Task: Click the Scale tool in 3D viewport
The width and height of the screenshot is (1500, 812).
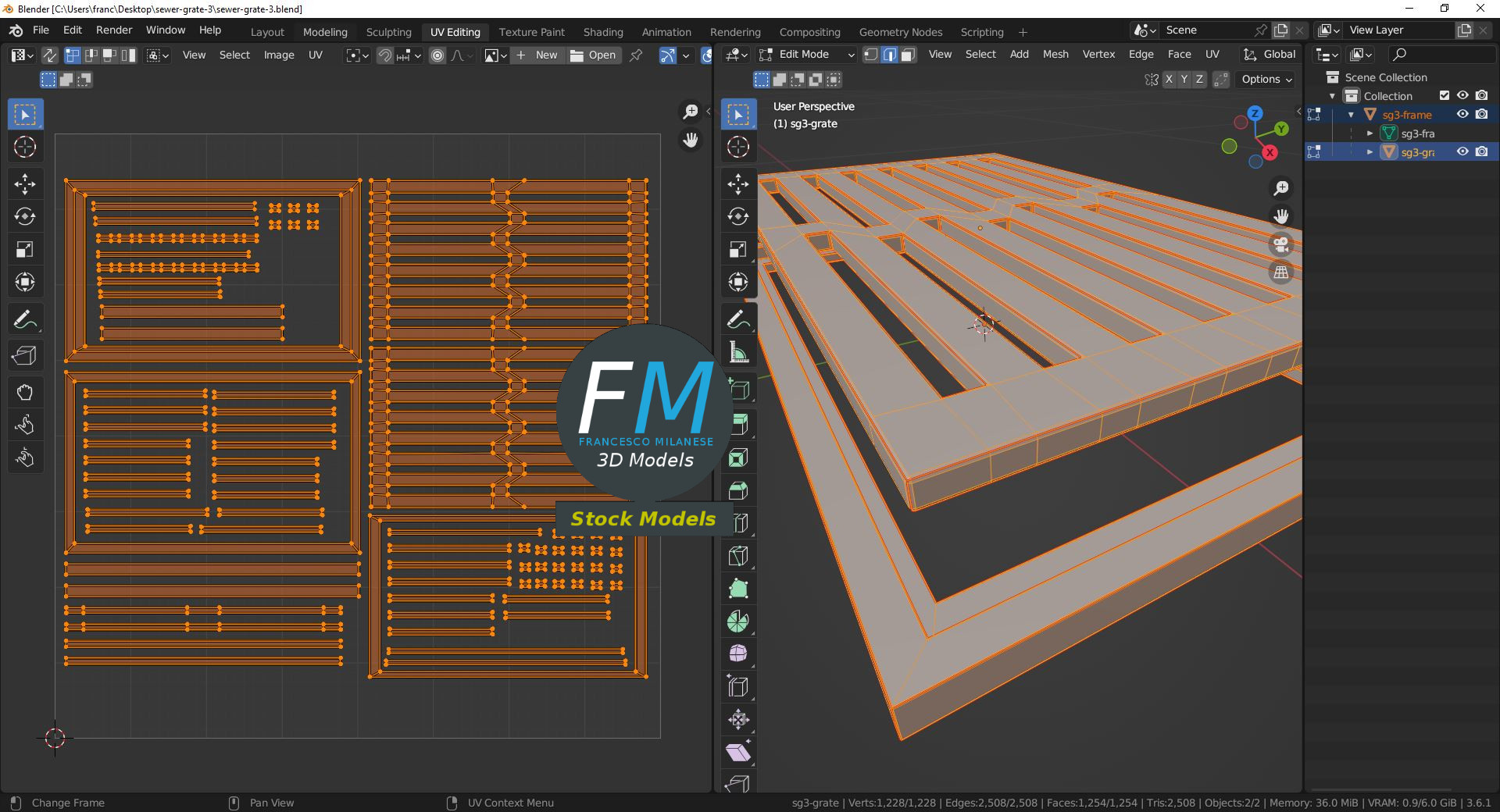Action: coord(738,250)
